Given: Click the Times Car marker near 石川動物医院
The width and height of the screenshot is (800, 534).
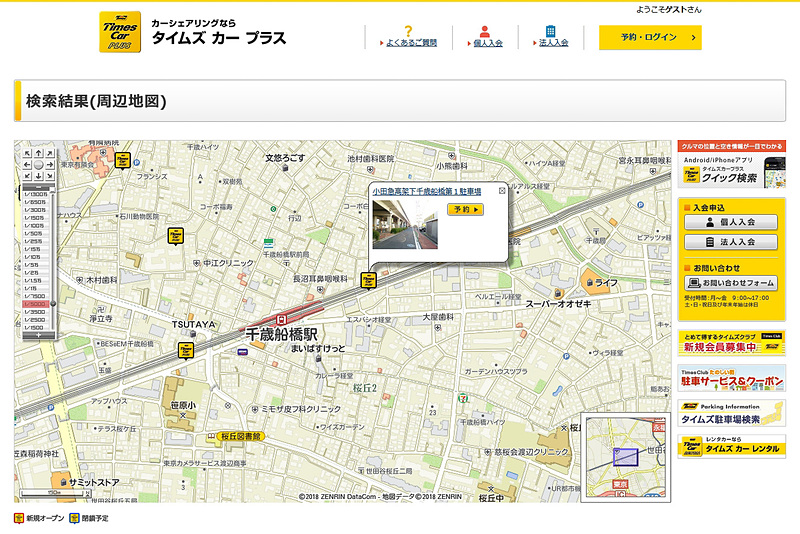Looking at the screenshot, I should [x=176, y=236].
